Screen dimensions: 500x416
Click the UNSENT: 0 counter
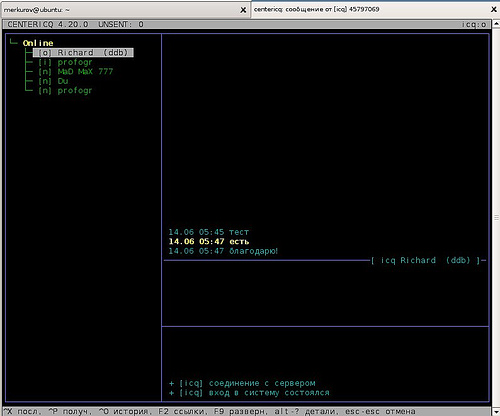pyautogui.click(x=121, y=24)
